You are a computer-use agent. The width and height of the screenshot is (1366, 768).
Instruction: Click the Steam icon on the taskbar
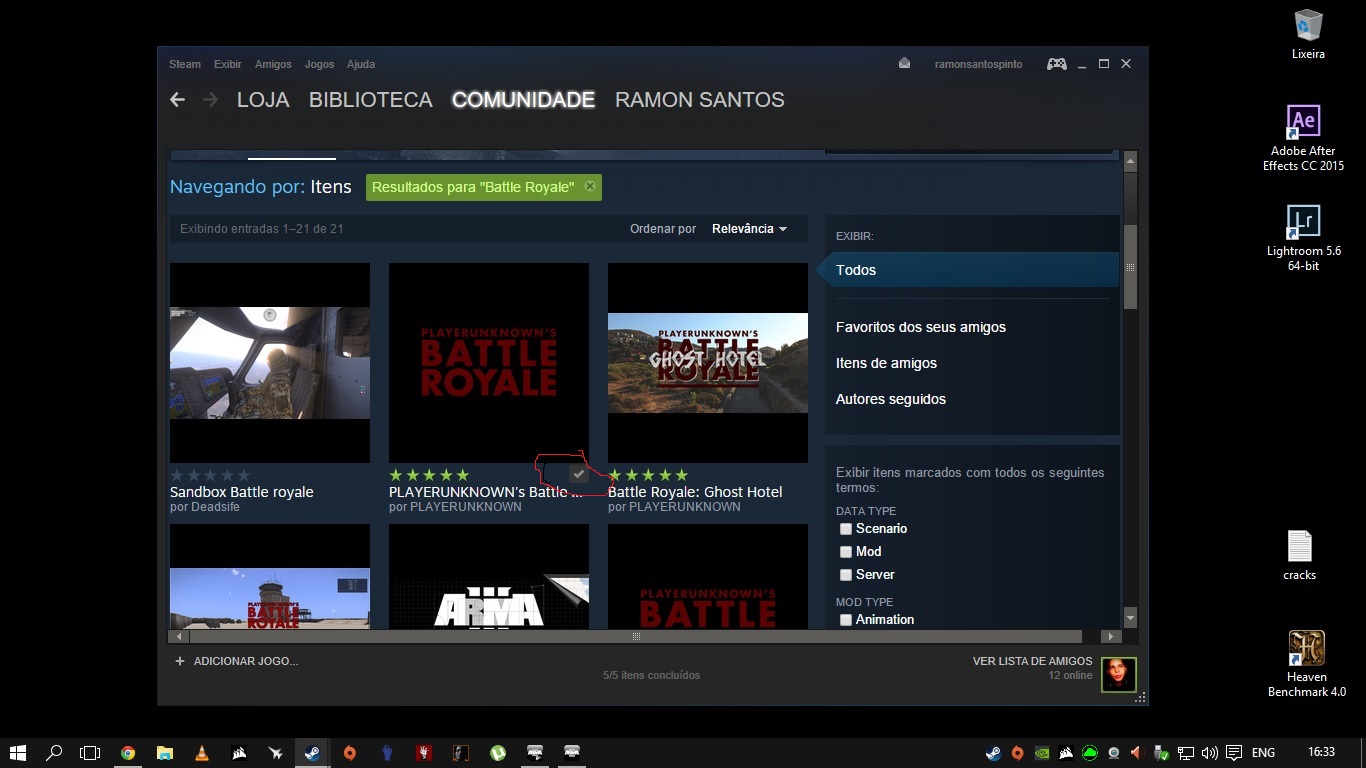point(312,753)
